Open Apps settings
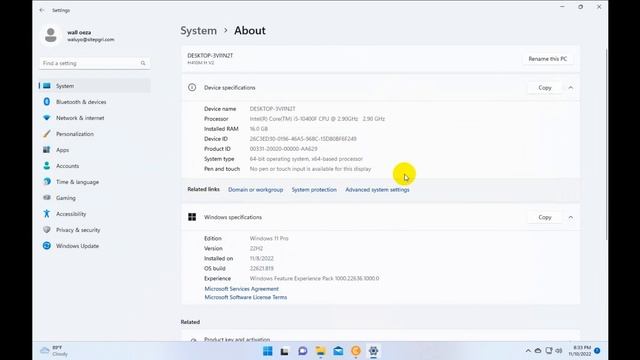 tap(95, 150)
